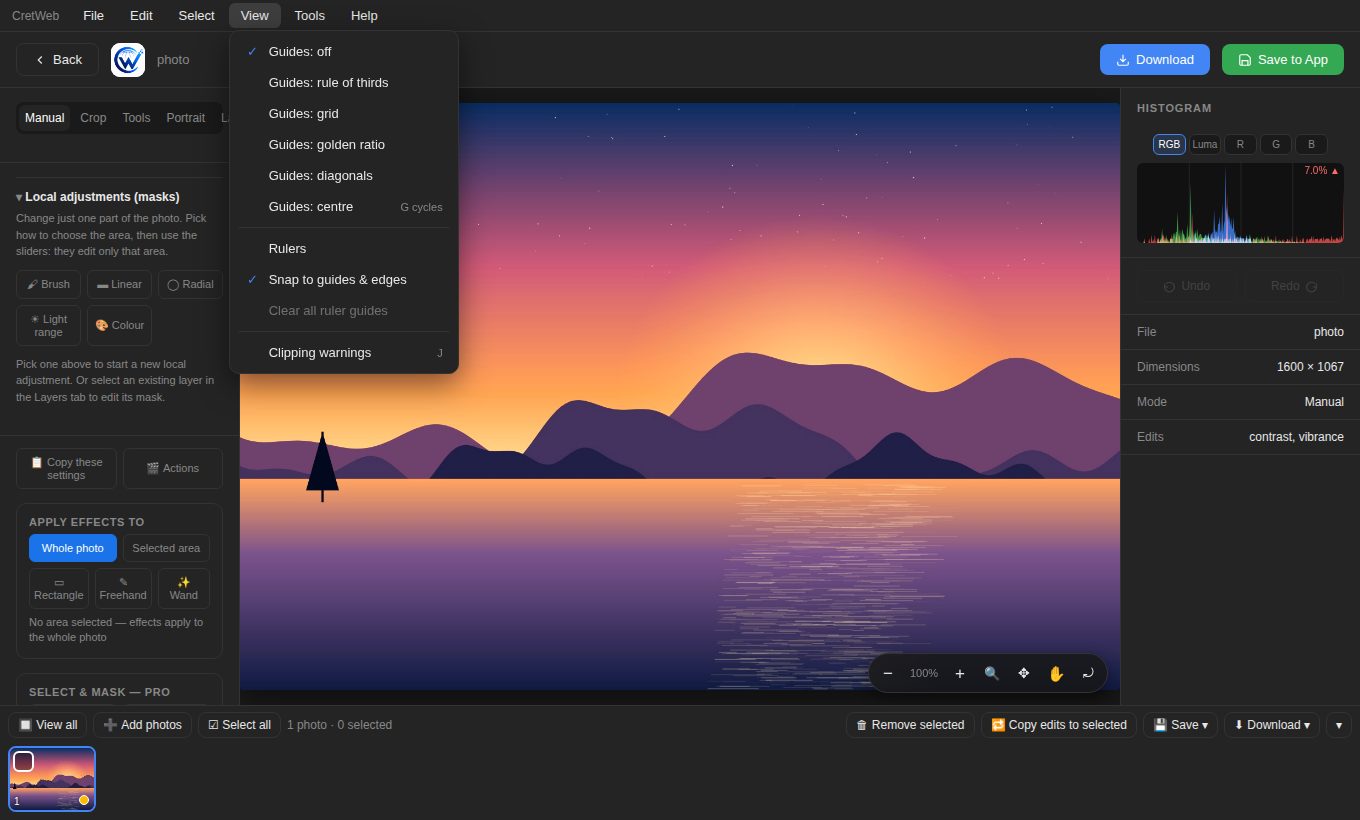Click Selected area apply option
This screenshot has height=820, width=1360.
pyautogui.click(x=166, y=548)
